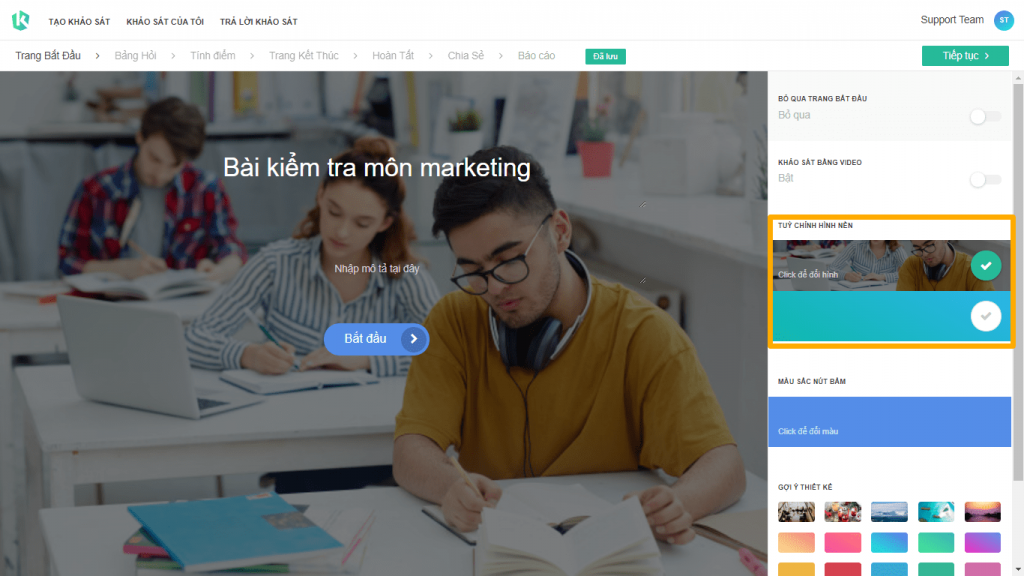Enable the Khảo sát bằng video switch
Viewport: 1024px width, 576px height.
[985, 180]
